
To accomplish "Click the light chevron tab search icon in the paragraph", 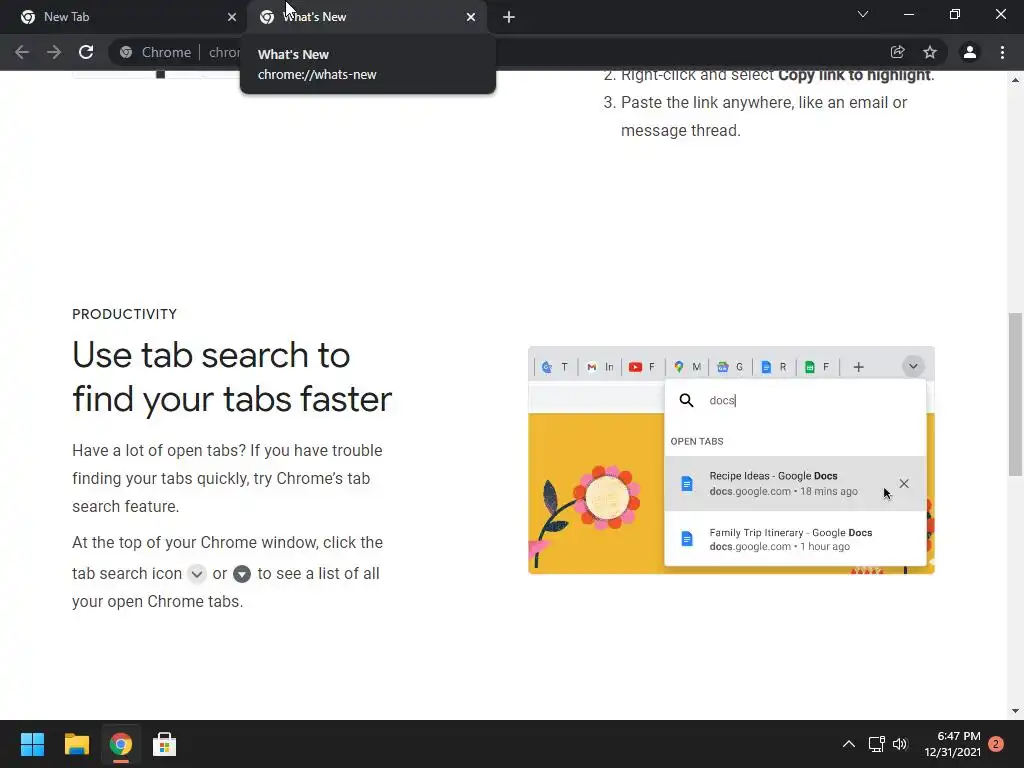I will point(197,573).
